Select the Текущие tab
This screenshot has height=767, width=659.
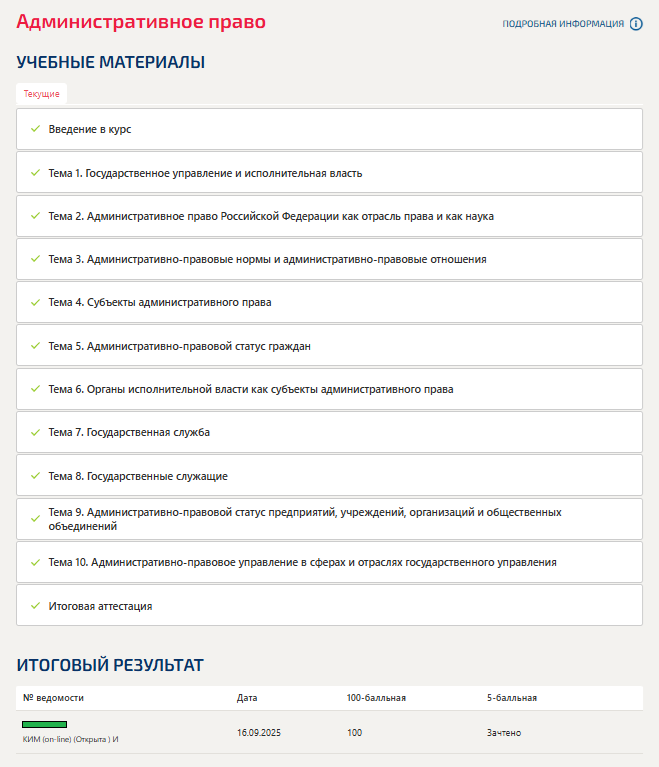(42, 94)
